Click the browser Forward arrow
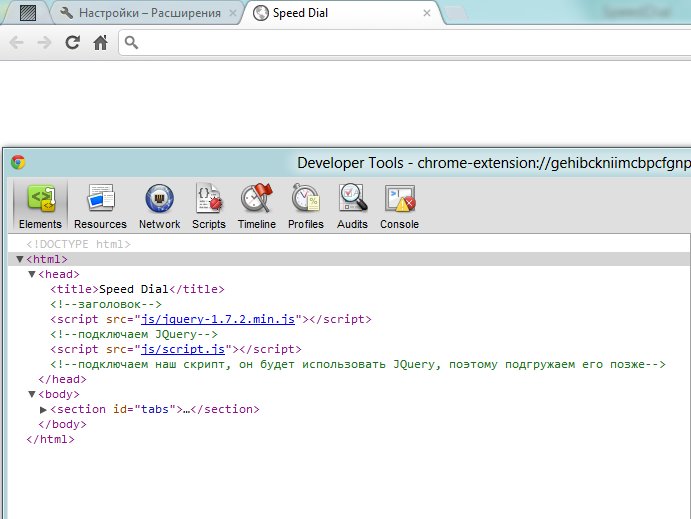The image size is (691, 519). point(44,43)
